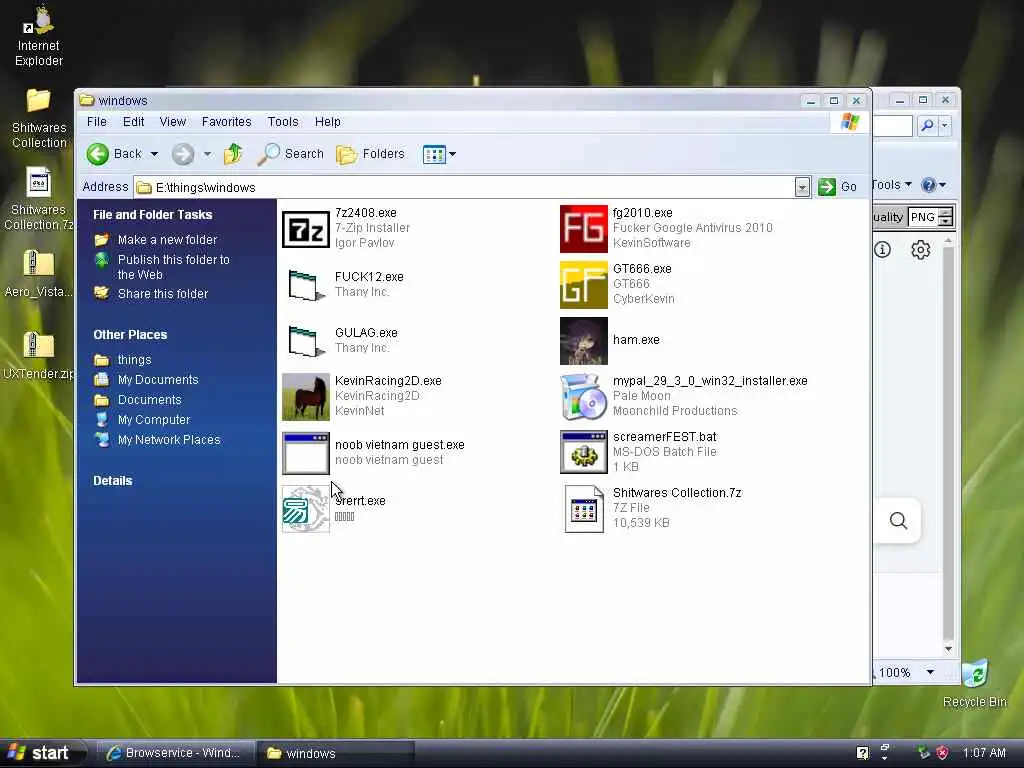Select the KevinRacing2D.exe horse icon
This screenshot has width=1024, height=768.
click(306, 396)
